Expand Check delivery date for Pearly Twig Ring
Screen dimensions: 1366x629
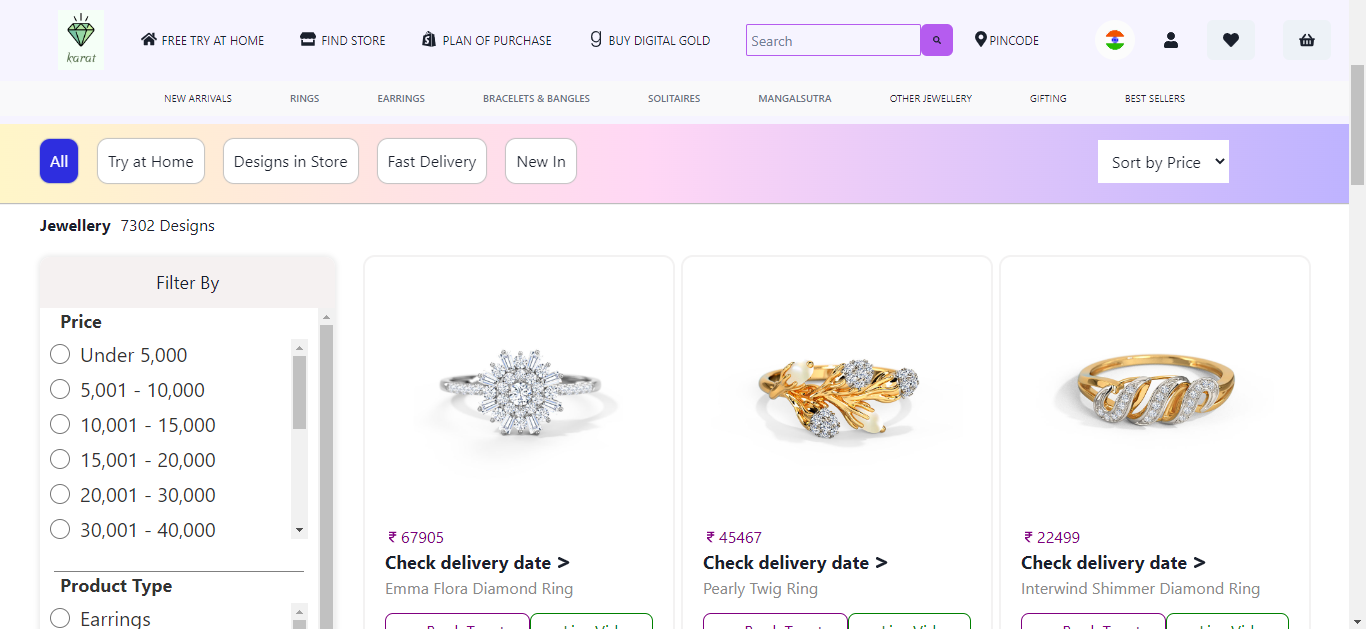click(795, 562)
